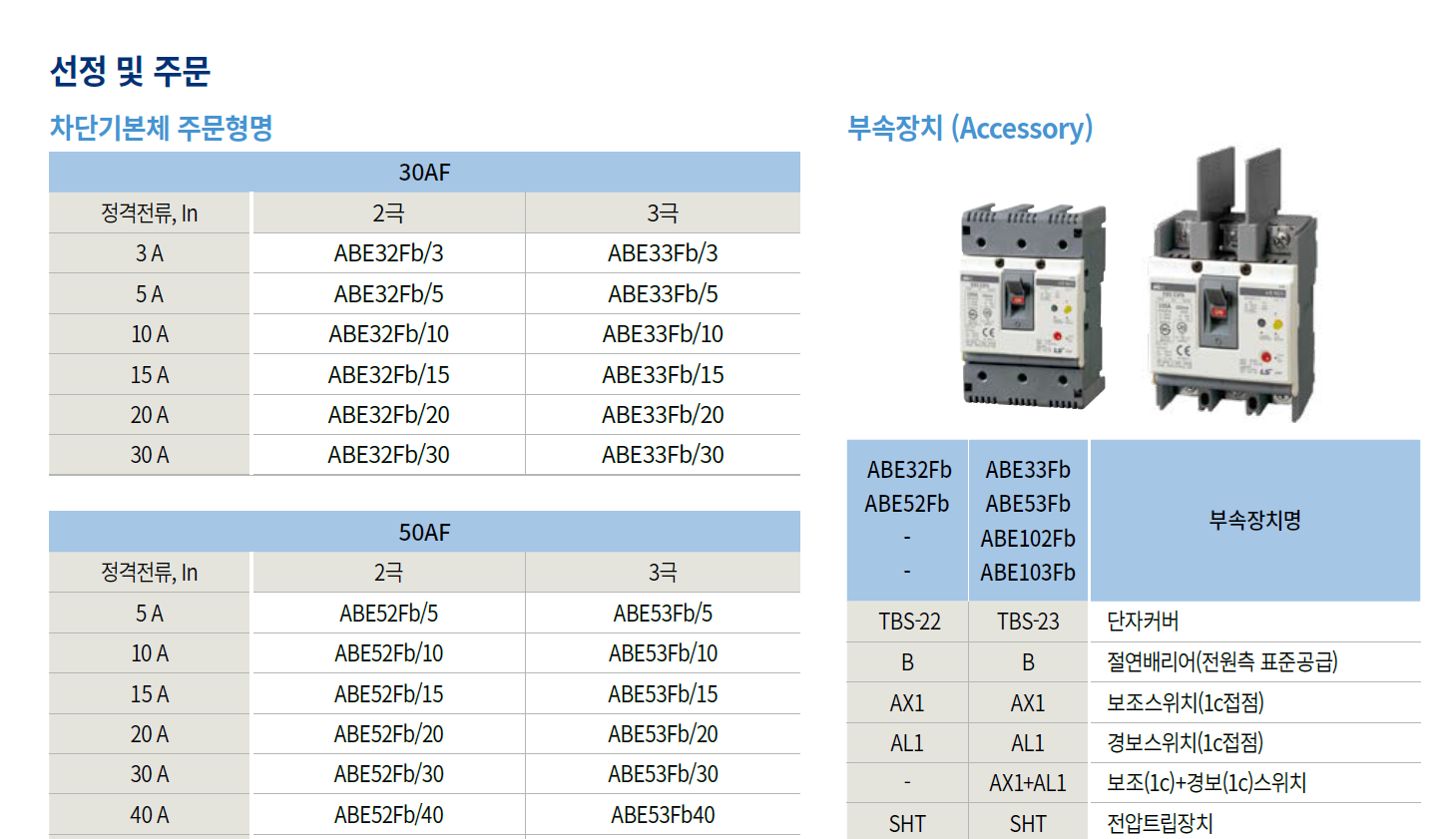Select order code 'ABE33Fb/20'
This screenshot has height=839, width=1456.
[x=663, y=415]
